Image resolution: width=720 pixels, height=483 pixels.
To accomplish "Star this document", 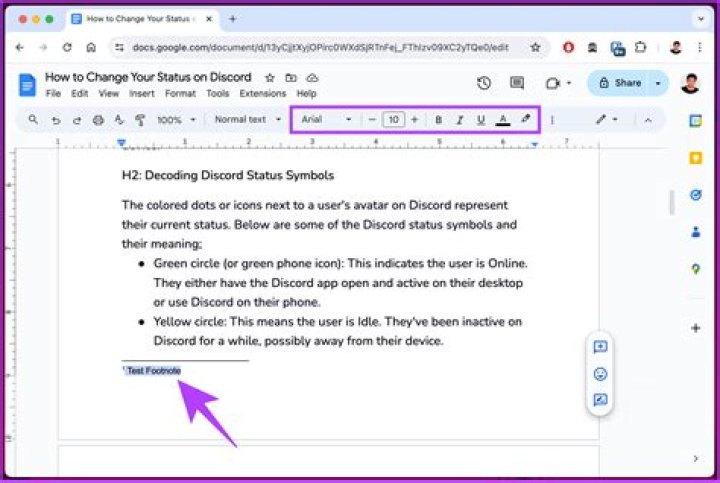I will click(x=270, y=77).
